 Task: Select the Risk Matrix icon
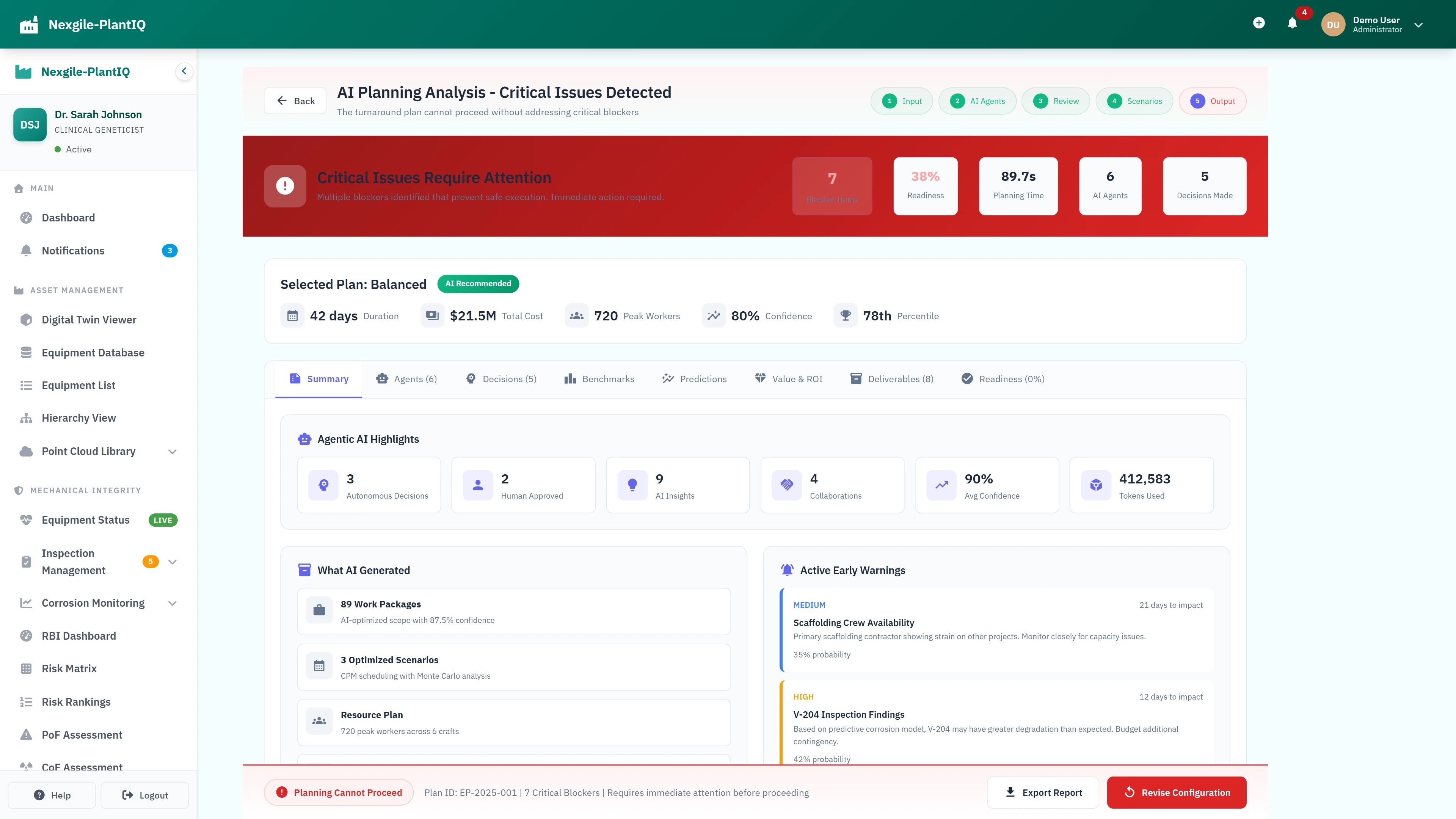pyautogui.click(x=26, y=668)
